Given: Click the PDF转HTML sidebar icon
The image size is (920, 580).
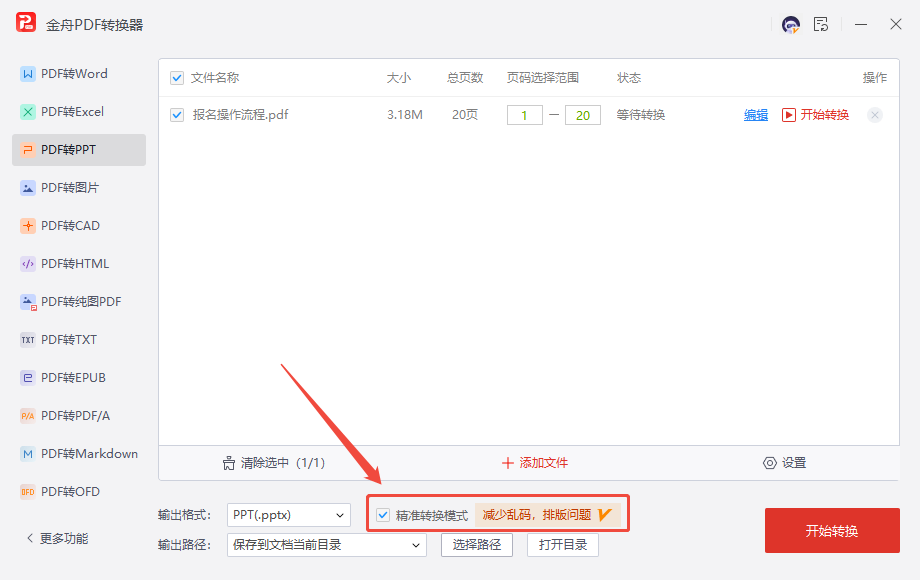Looking at the screenshot, I should point(28,264).
